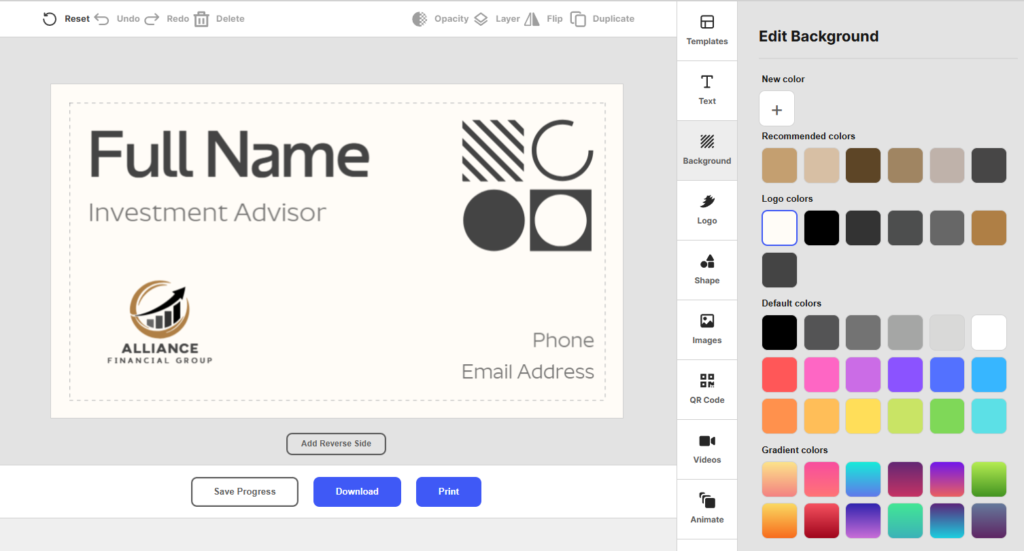Viewport: 1024px width, 551px height.
Task: Click the Save Progress button
Action: (244, 492)
